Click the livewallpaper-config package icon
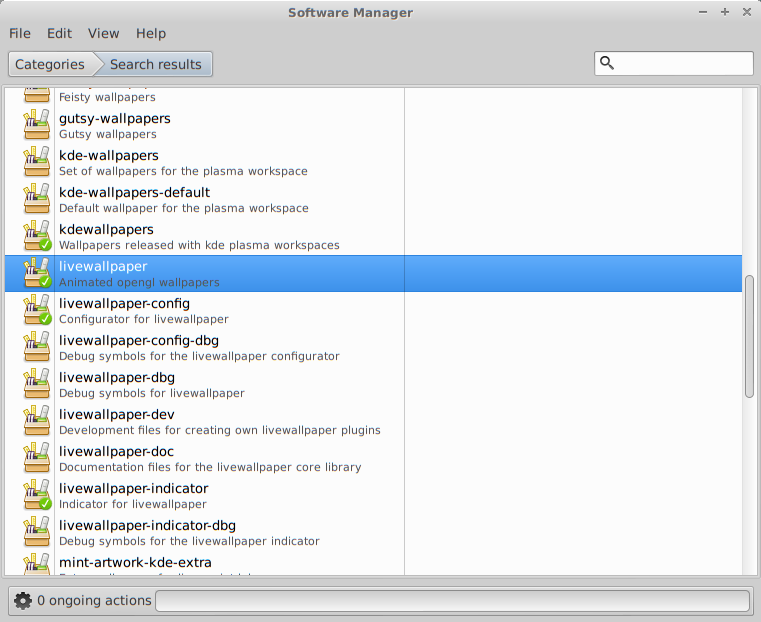 [36, 310]
